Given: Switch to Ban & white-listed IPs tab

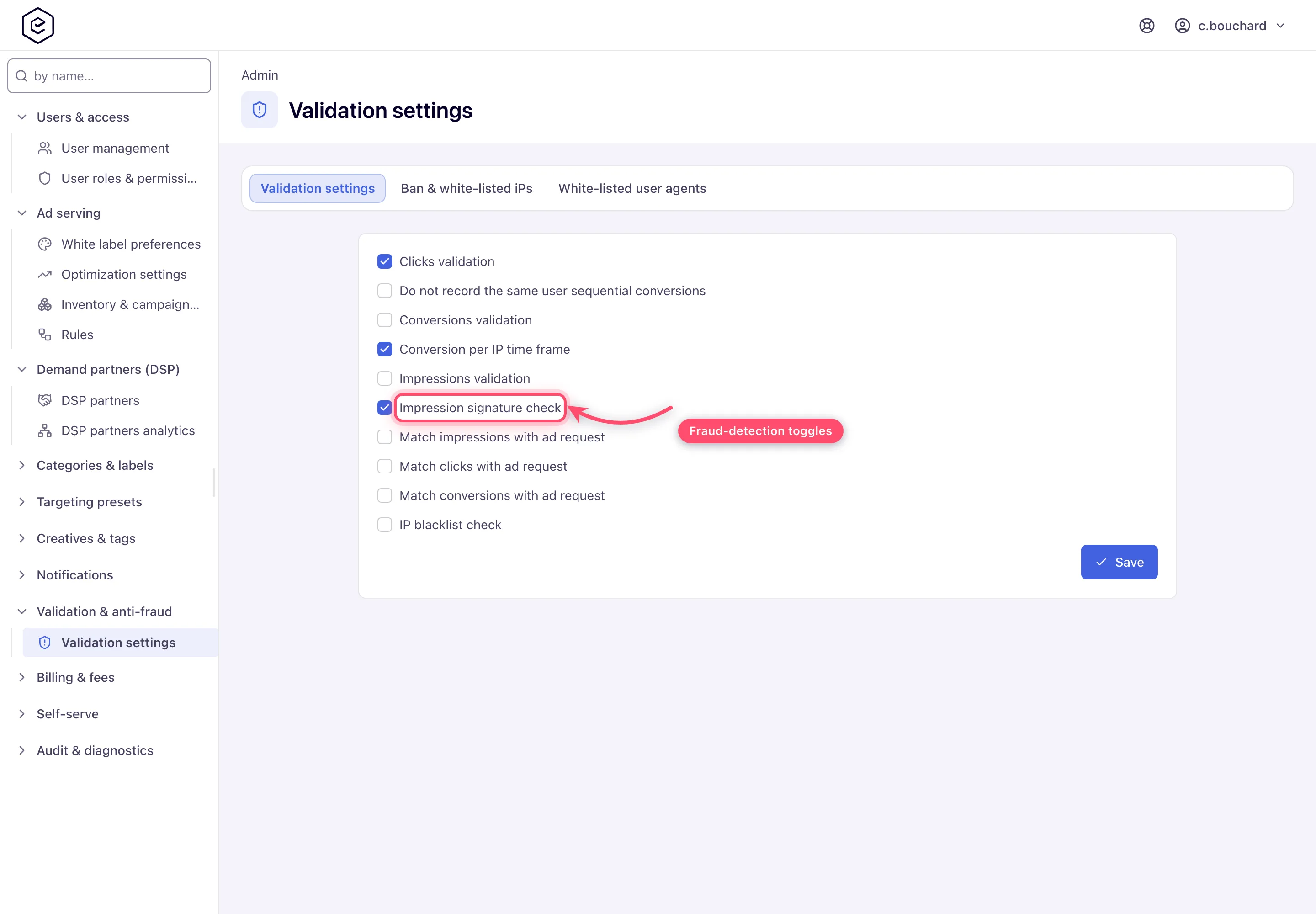Looking at the screenshot, I should (x=466, y=188).
